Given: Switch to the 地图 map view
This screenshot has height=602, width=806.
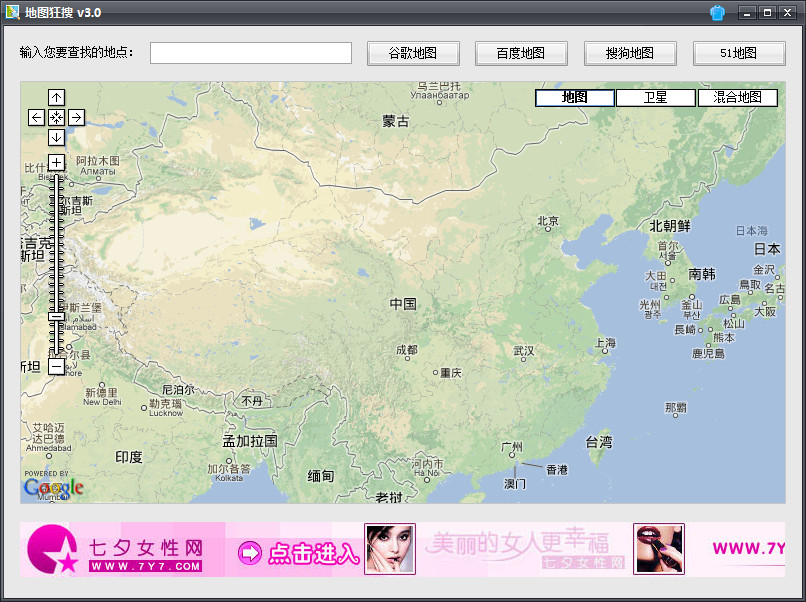Looking at the screenshot, I should (x=575, y=98).
